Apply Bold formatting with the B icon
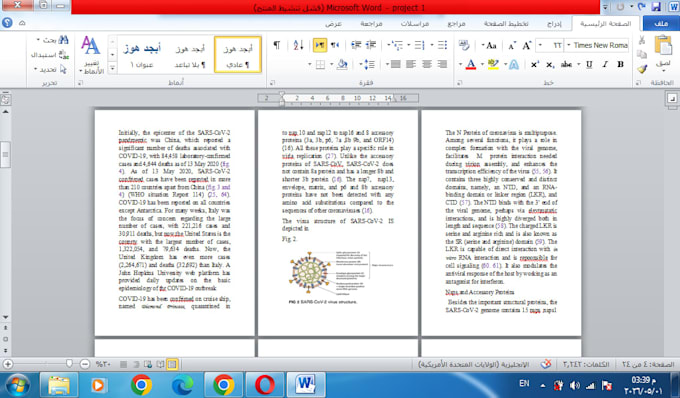 click(x=621, y=65)
